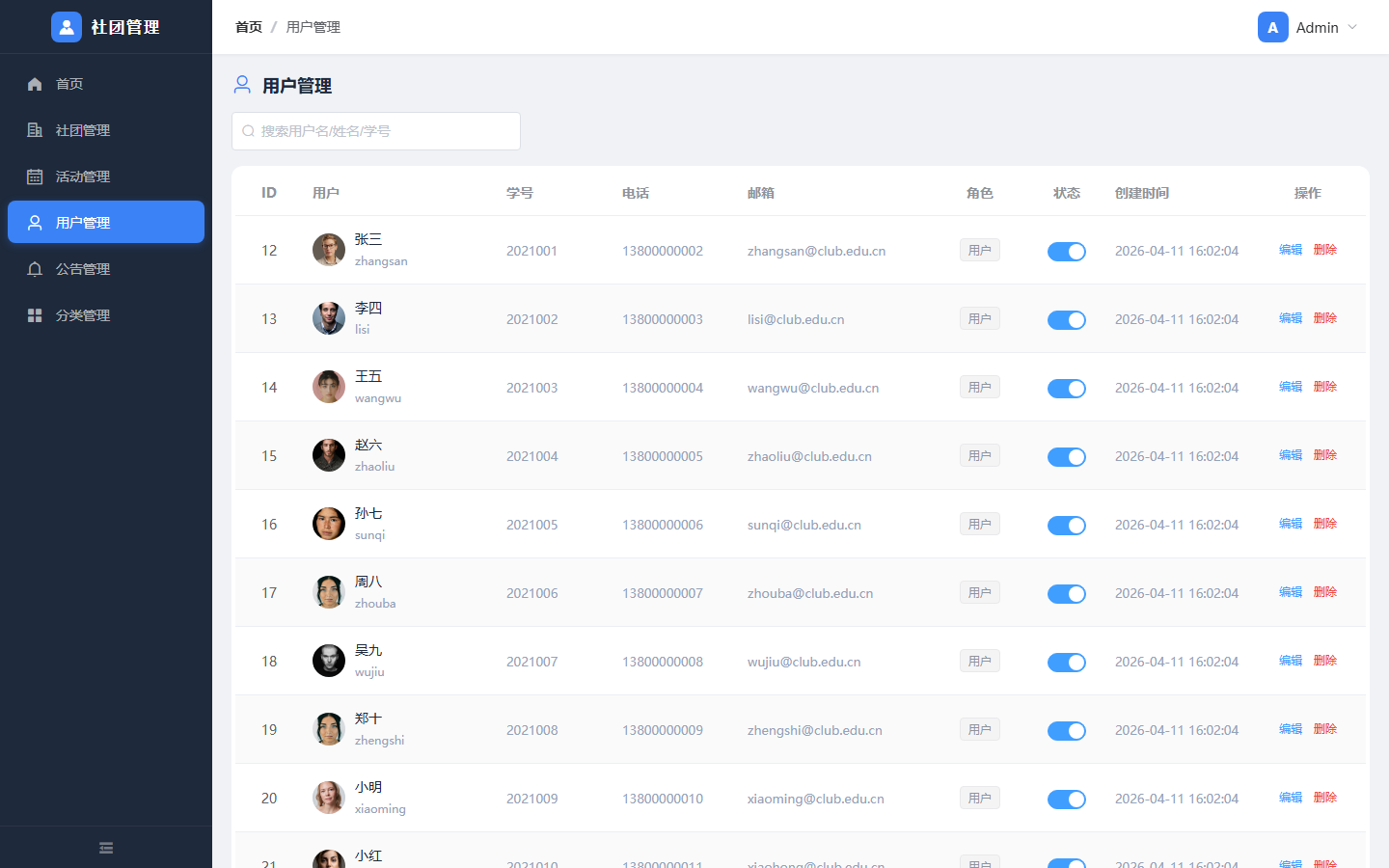
Task: Open 王五's avatar picture
Action: click(x=329, y=387)
